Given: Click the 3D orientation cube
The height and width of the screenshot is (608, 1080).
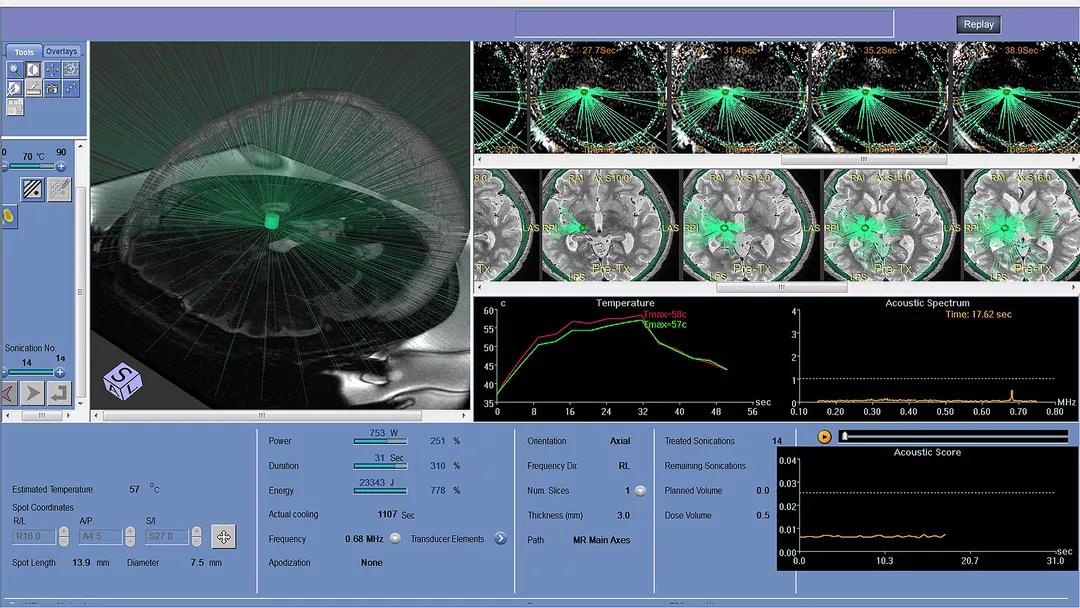Looking at the screenshot, I should click(x=122, y=381).
